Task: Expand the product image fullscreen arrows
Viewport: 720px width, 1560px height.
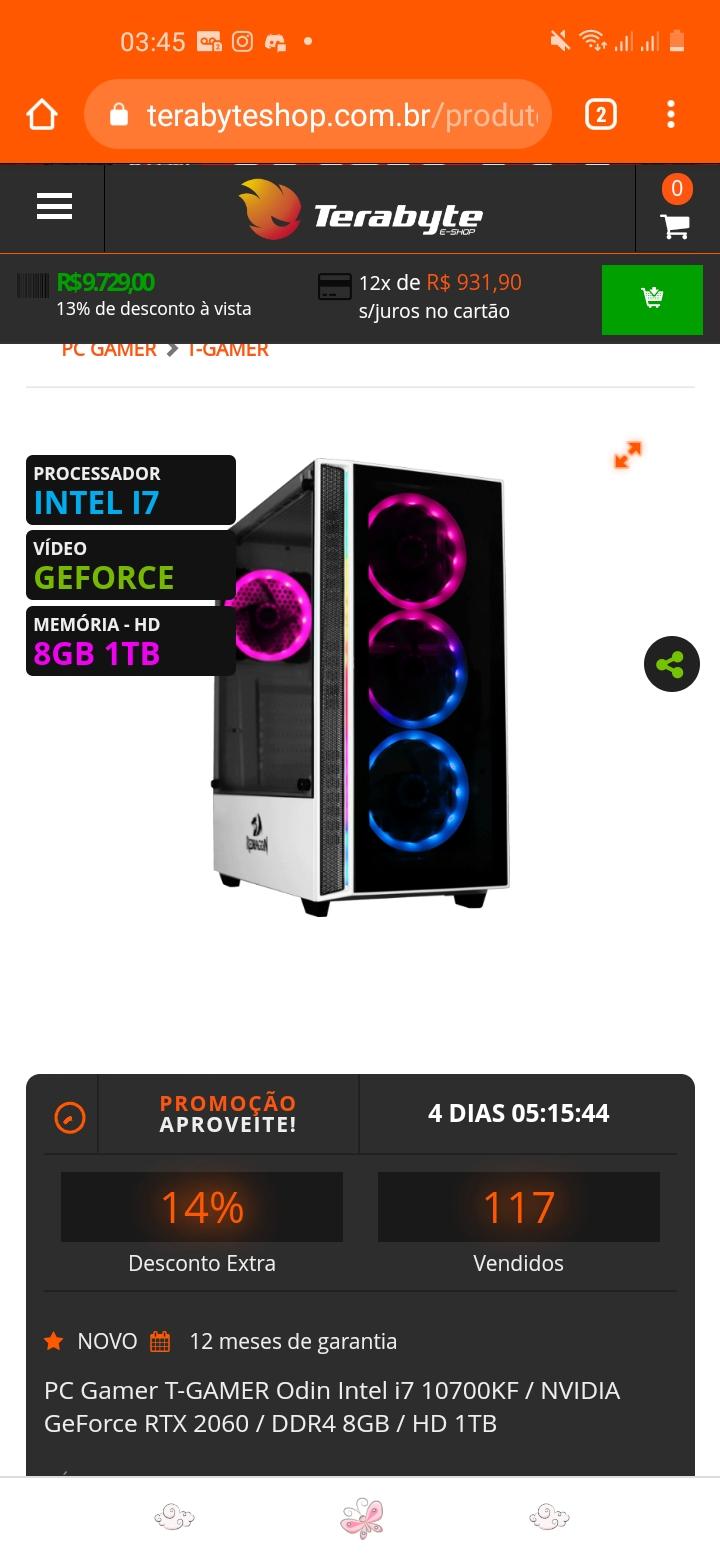Action: click(x=628, y=456)
